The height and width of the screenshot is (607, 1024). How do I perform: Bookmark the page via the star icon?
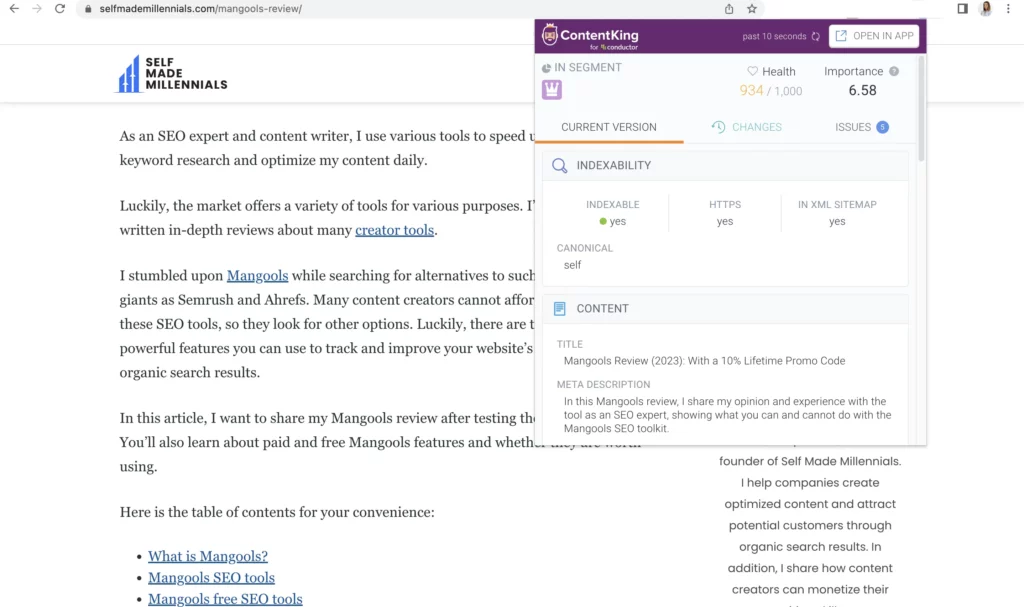751,8
